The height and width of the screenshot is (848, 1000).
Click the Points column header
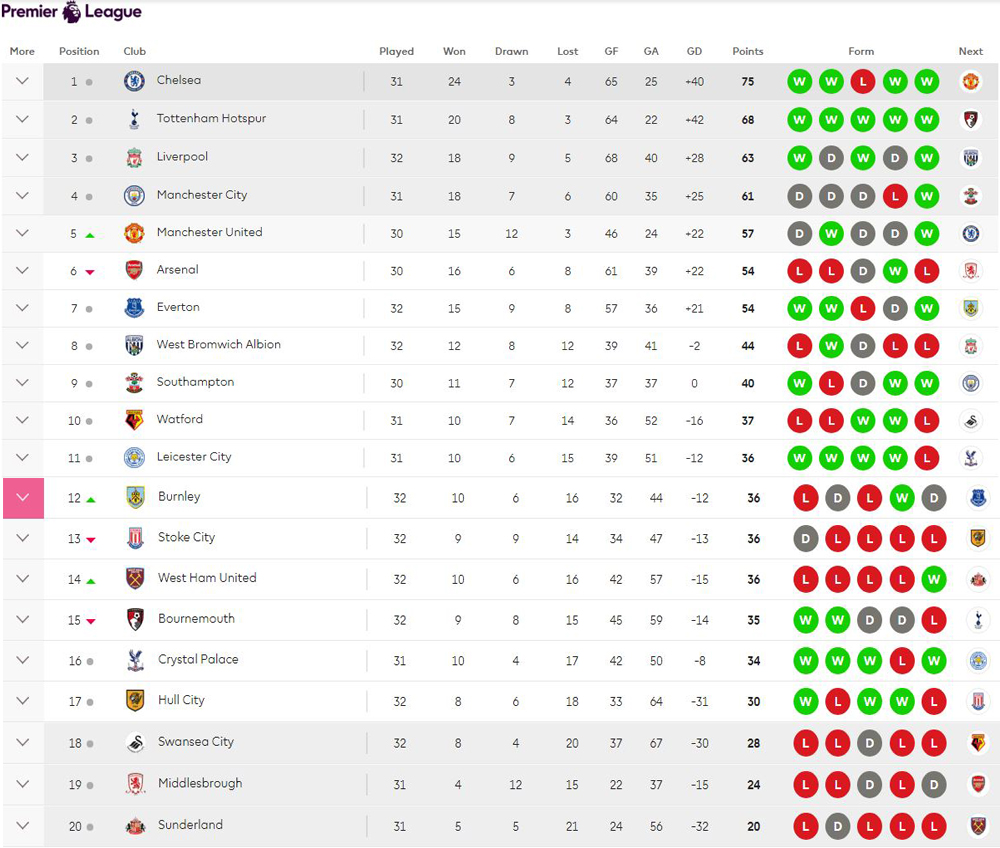click(x=747, y=51)
